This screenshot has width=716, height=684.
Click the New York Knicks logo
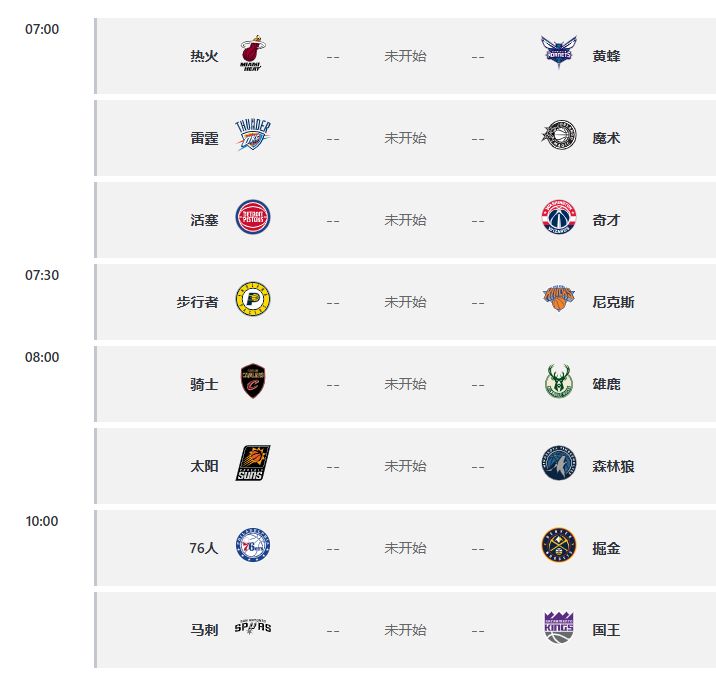(x=558, y=301)
